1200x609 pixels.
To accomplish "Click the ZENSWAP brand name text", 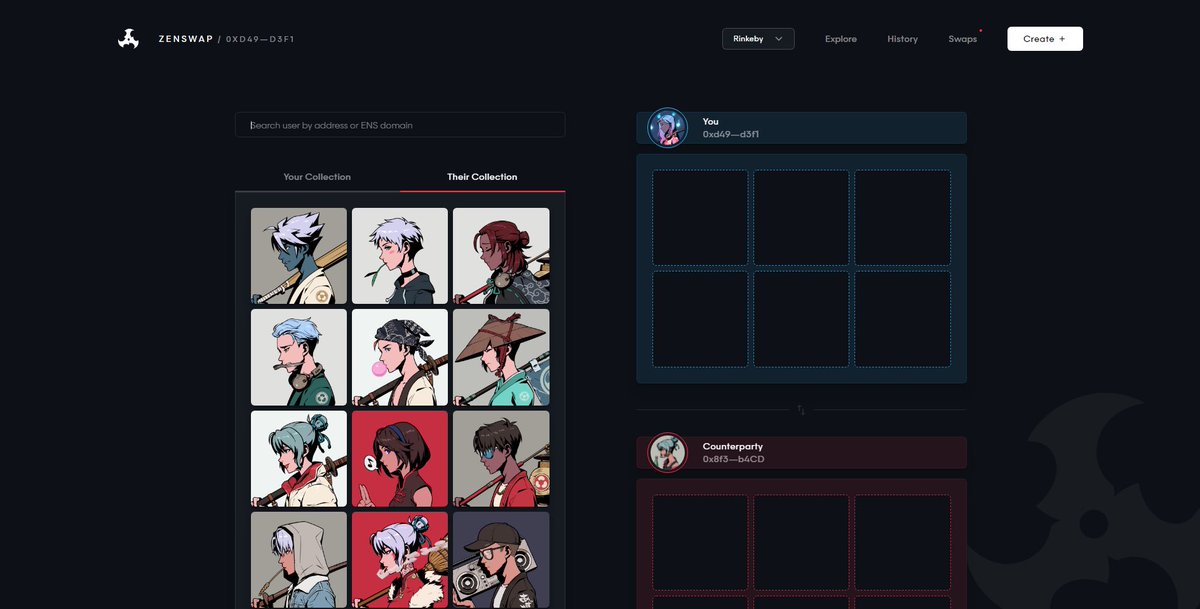I will pyautogui.click(x=185, y=39).
